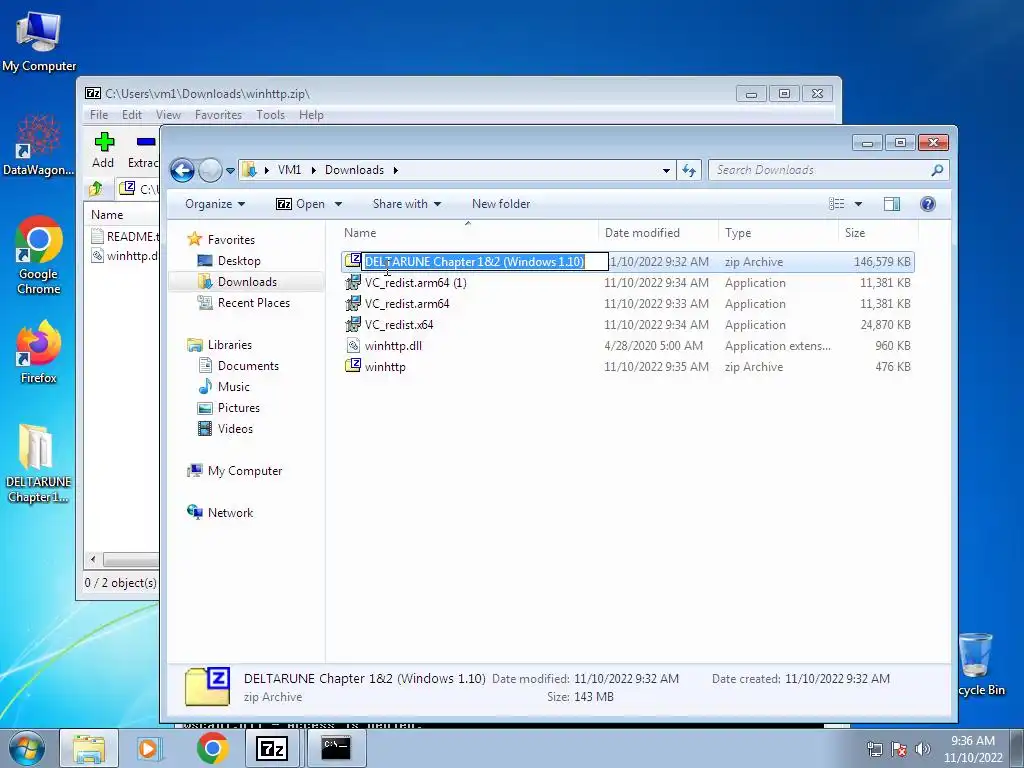Screen dimensions: 1024x768
Task: Click the green Add icon in 7-Zip
Action: (x=104, y=142)
